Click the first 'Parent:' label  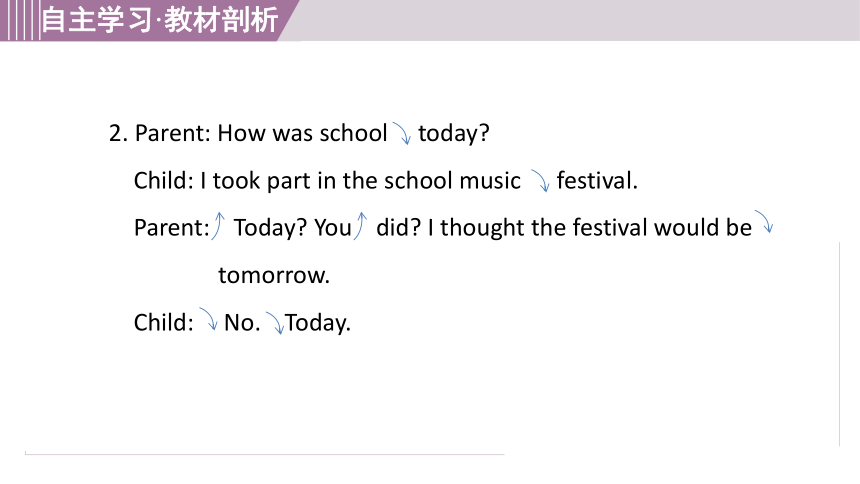point(173,133)
